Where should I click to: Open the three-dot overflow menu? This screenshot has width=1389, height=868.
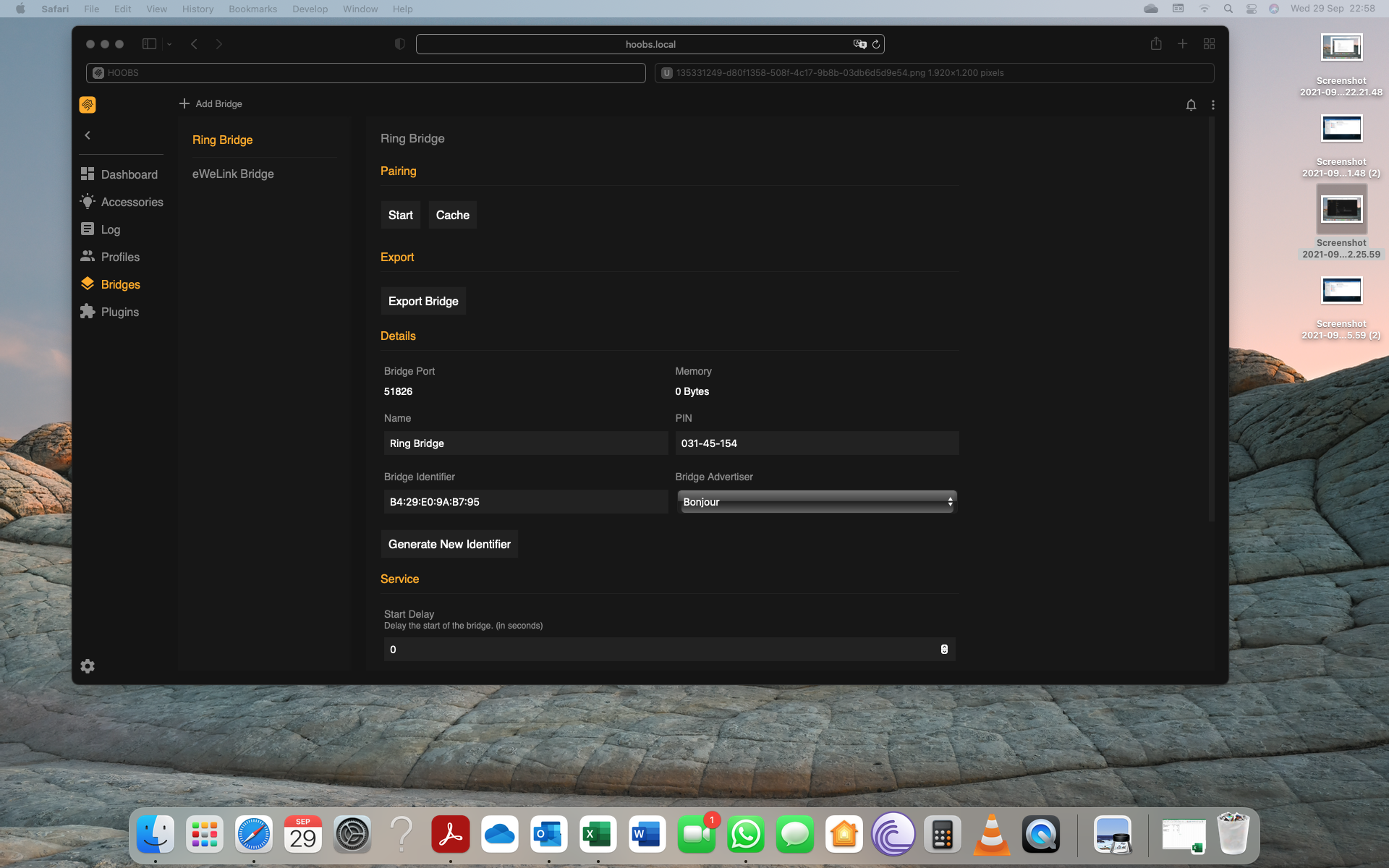(1214, 105)
